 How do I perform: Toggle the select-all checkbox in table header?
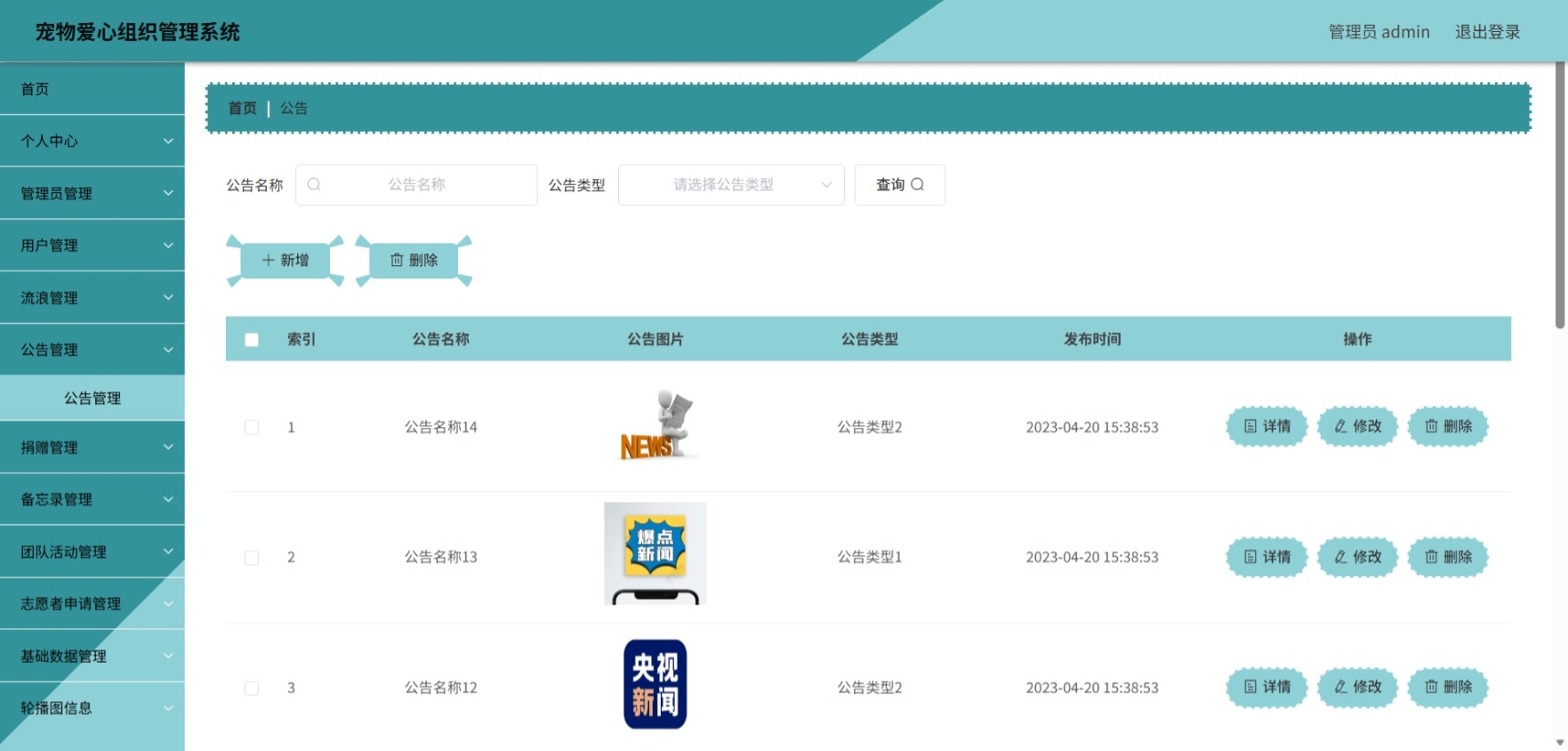(252, 339)
